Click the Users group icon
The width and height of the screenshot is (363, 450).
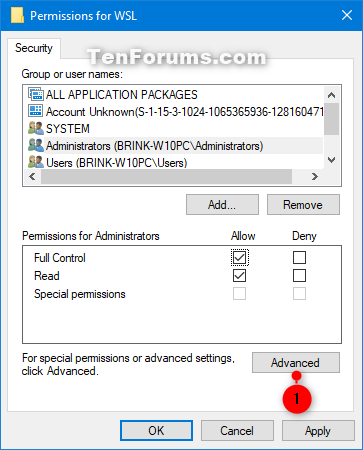coord(36,162)
